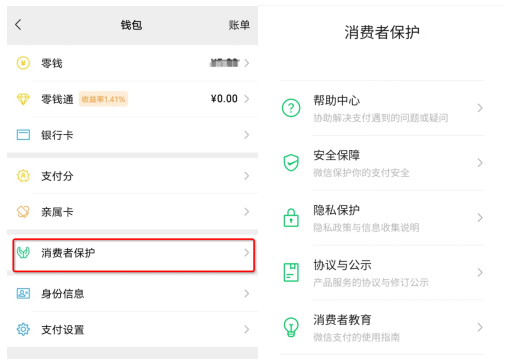507x362 pixels.
Task: Go back using the top-left arrow
Action: click(x=18, y=25)
